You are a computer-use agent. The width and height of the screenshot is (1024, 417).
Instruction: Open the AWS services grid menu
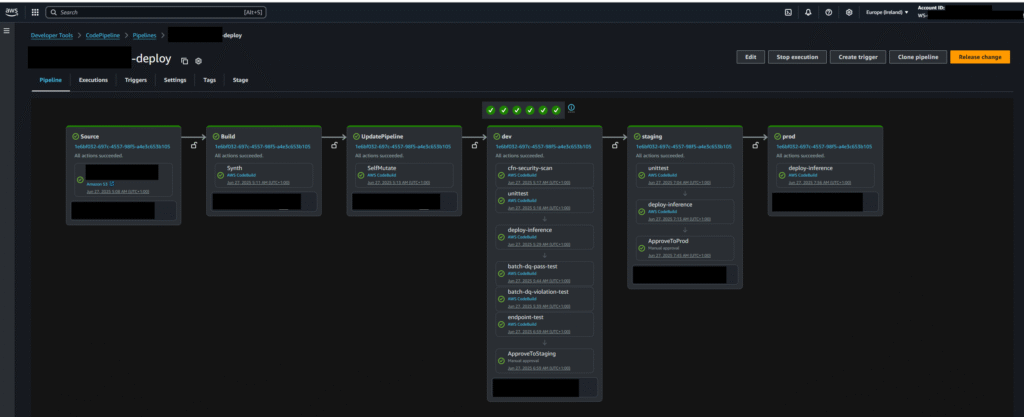tap(35, 12)
